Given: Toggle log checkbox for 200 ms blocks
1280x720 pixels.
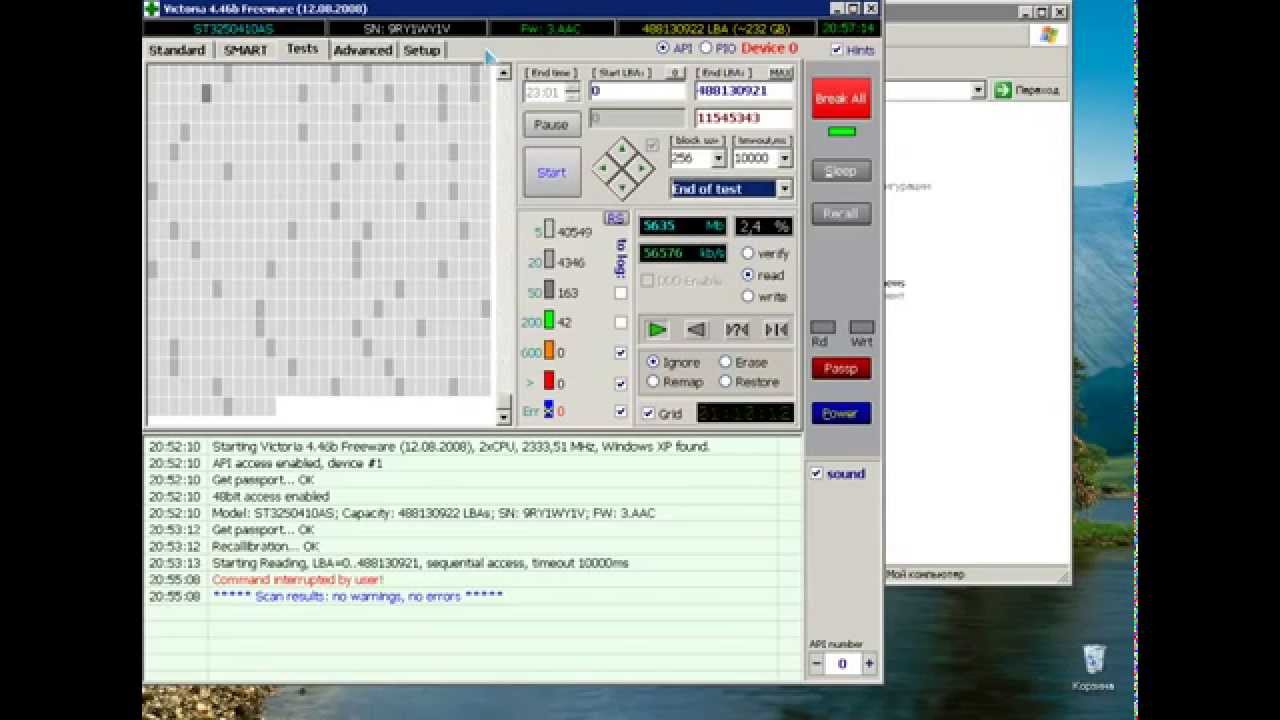Looking at the screenshot, I should [x=621, y=323].
